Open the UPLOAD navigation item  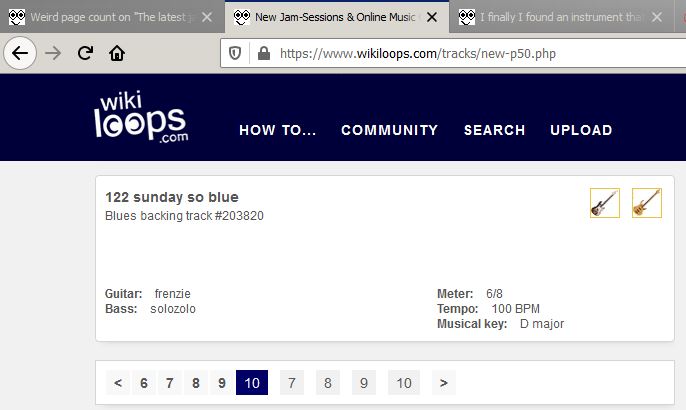point(581,130)
